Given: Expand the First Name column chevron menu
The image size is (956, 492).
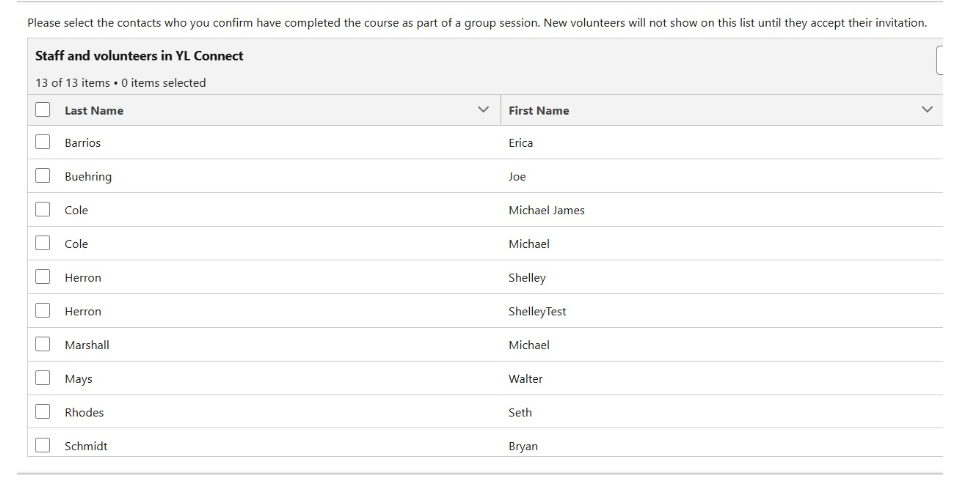Looking at the screenshot, I should pyautogui.click(x=926, y=110).
